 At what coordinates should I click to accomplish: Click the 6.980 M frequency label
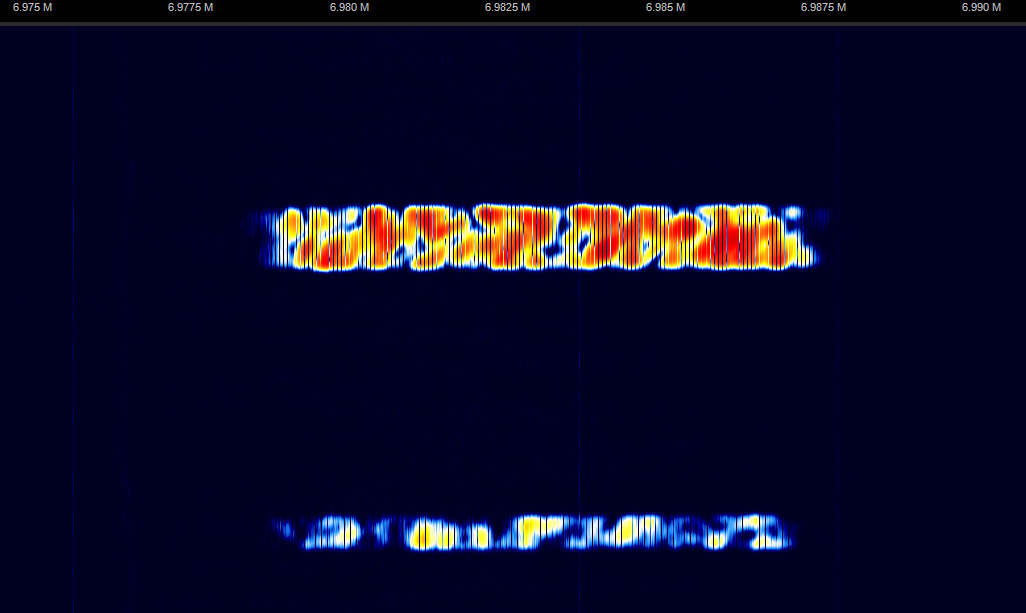[x=349, y=8]
